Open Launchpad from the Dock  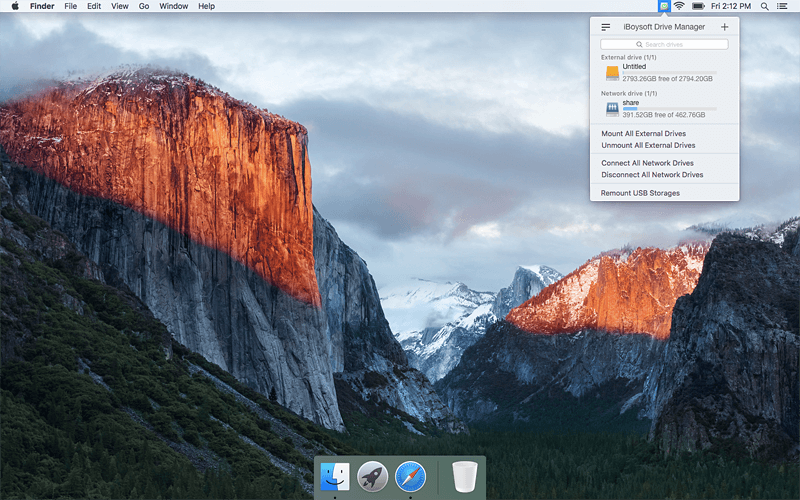tap(372, 476)
